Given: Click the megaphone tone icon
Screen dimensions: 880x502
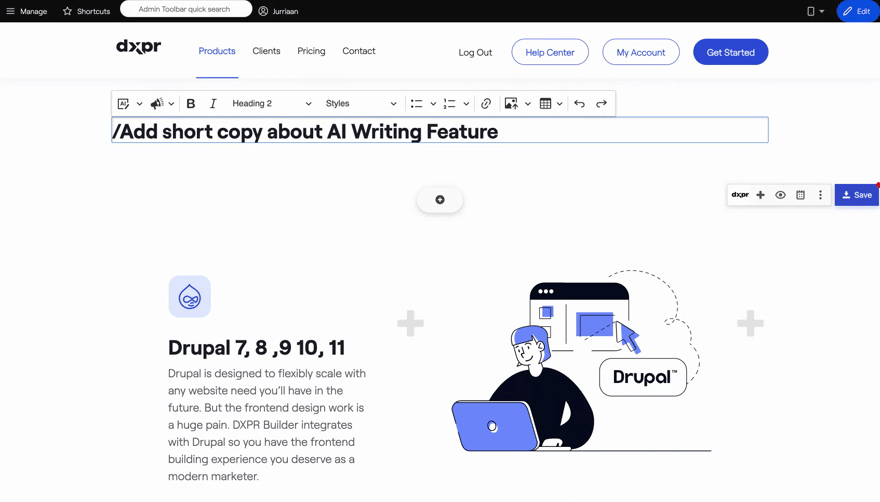Looking at the screenshot, I should pyautogui.click(x=157, y=104).
